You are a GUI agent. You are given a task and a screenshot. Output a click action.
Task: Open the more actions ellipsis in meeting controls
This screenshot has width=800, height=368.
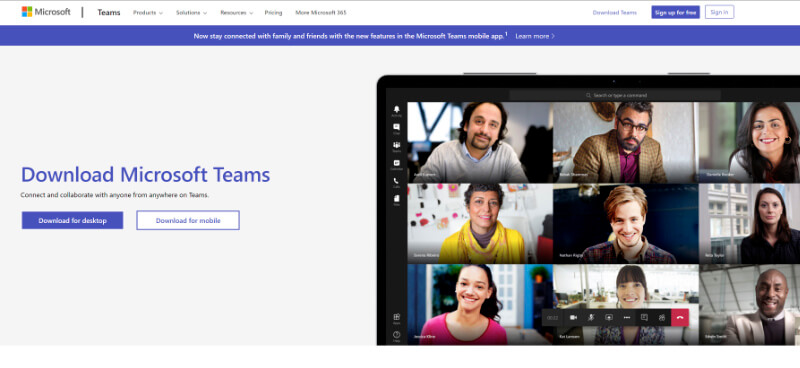tap(627, 317)
